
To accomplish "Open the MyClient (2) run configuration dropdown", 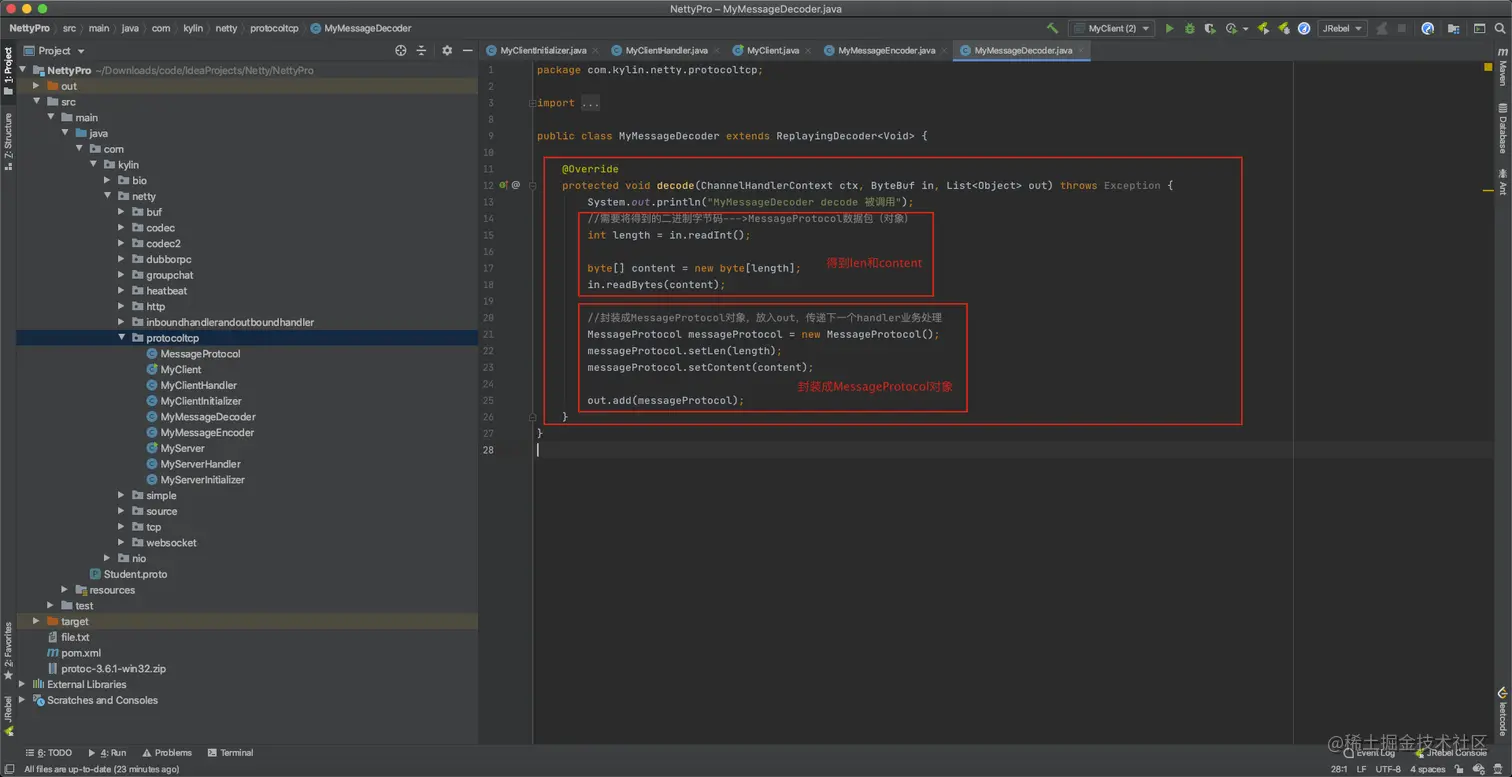I will tap(1111, 29).
